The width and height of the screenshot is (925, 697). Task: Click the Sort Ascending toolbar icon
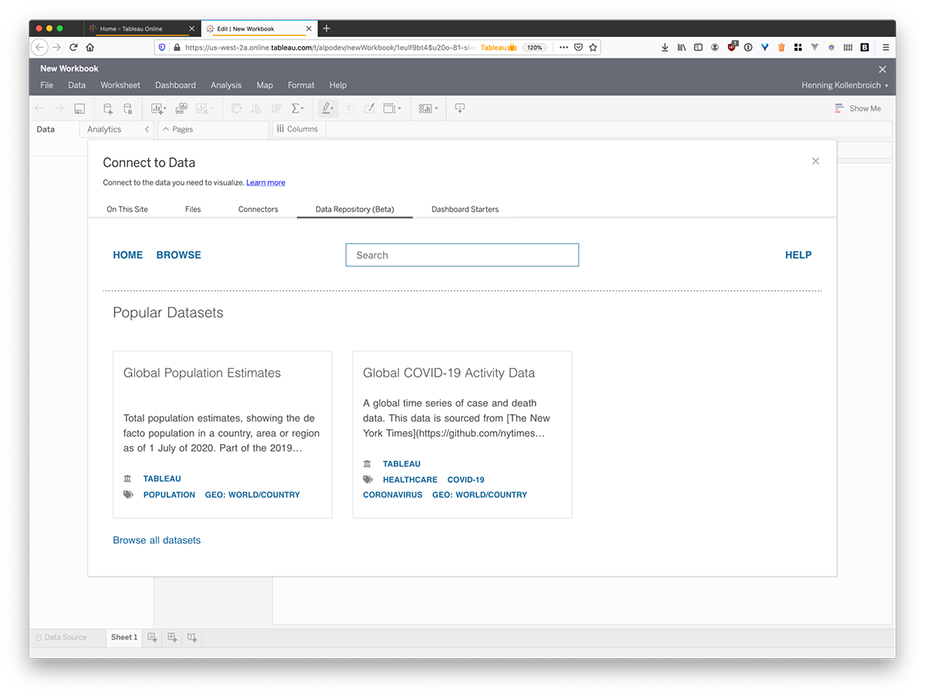tap(257, 109)
